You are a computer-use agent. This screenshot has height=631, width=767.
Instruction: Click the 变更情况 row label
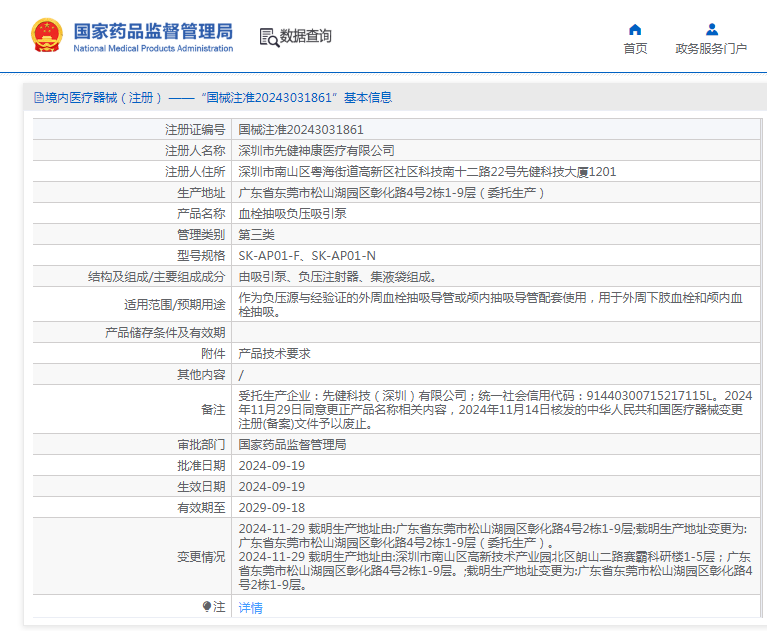click(201, 556)
